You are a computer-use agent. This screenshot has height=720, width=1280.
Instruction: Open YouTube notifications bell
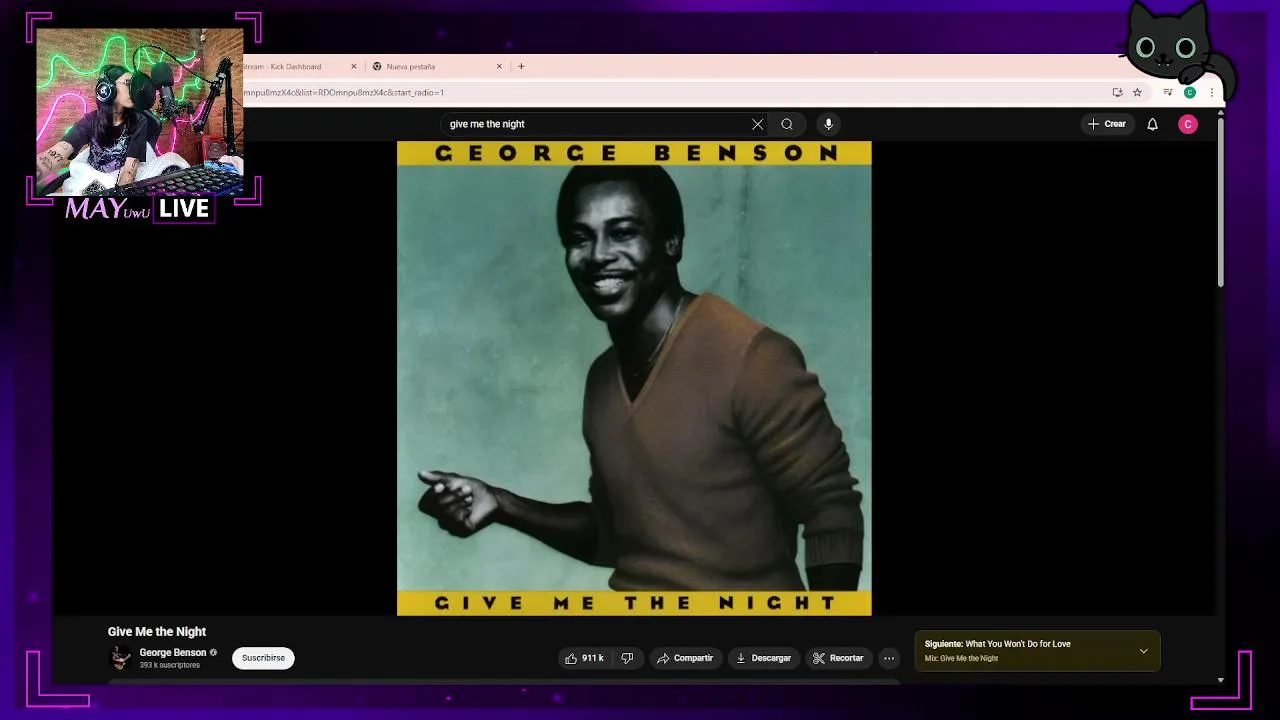pos(1152,124)
